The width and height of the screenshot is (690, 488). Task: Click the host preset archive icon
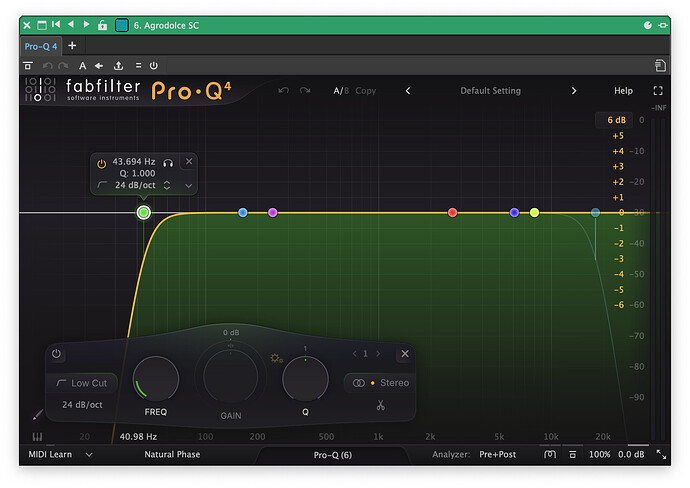28,66
